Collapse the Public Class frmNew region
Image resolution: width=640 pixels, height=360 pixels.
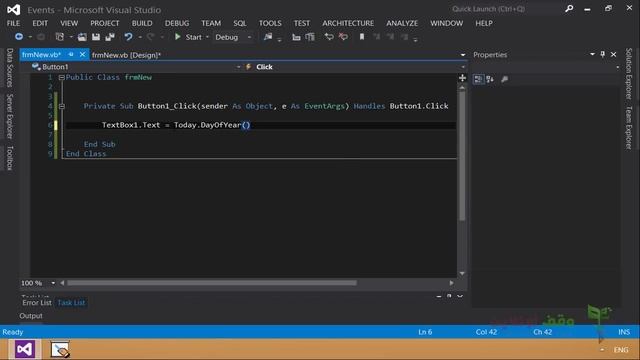62,77
